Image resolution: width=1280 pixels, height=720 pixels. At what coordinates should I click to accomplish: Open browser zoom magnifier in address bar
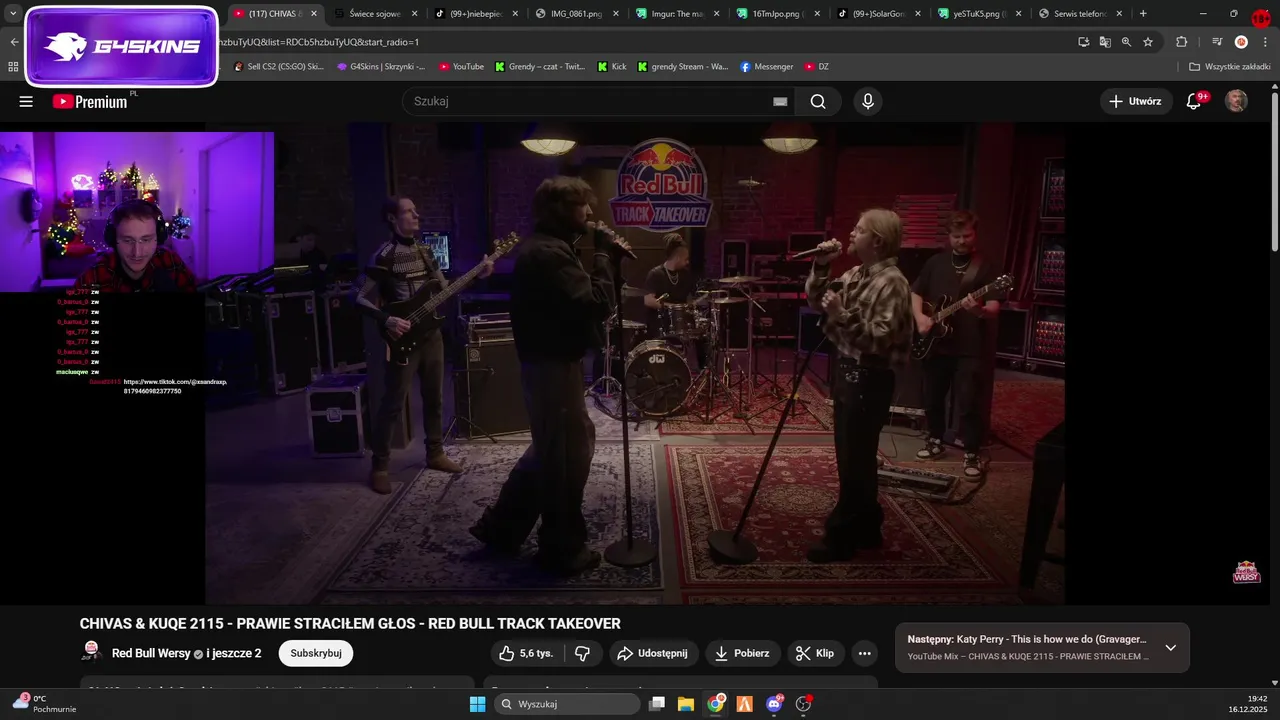(x=1126, y=42)
